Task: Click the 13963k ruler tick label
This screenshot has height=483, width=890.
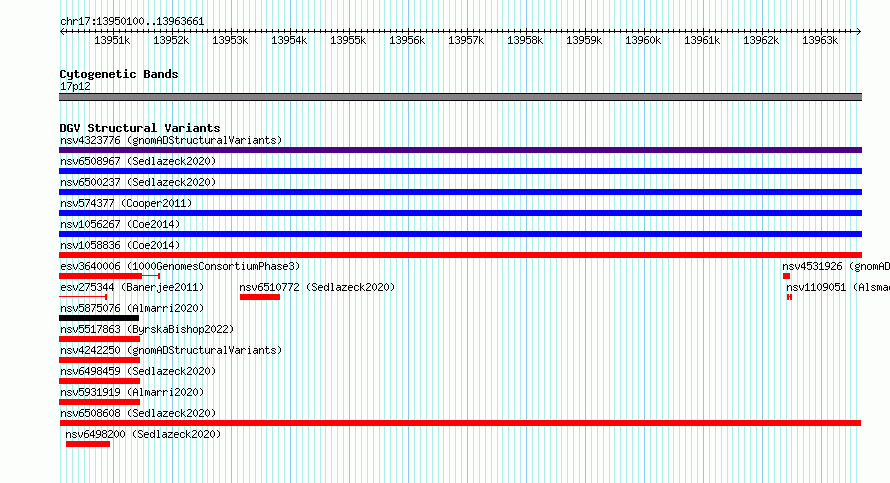Action: click(x=820, y=40)
